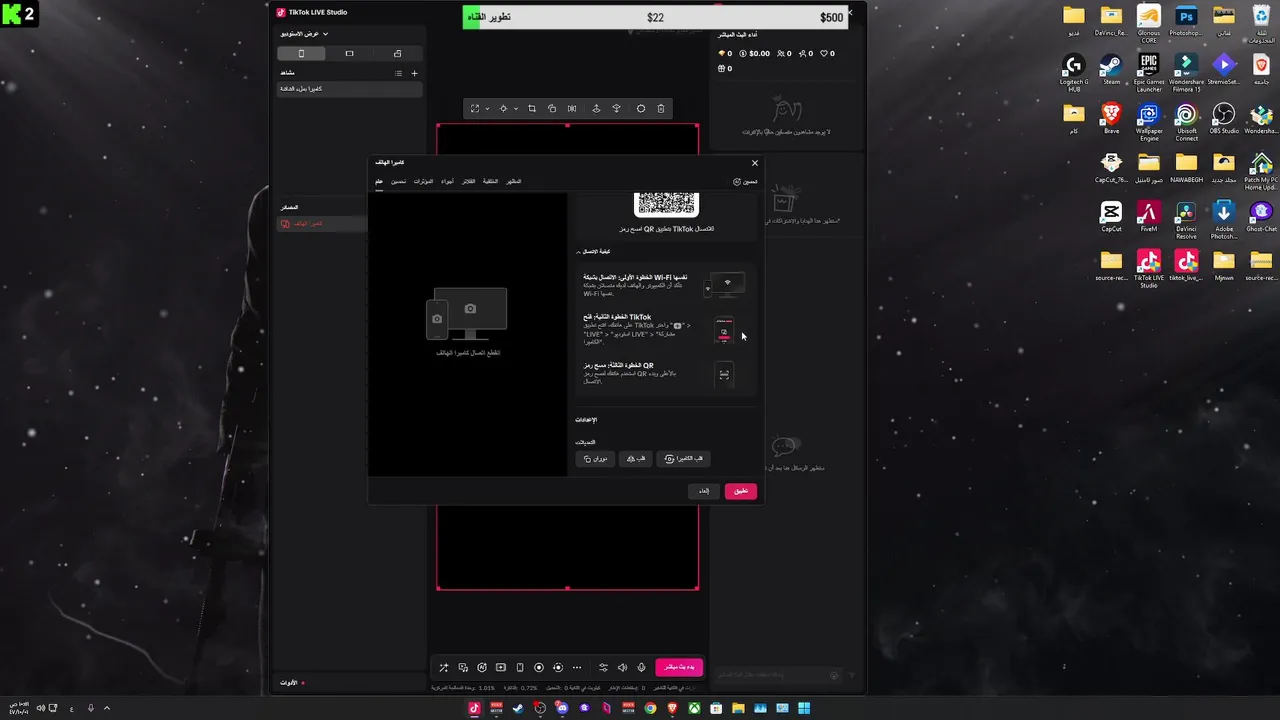Select landscape layout button

[x=349, y=53]
